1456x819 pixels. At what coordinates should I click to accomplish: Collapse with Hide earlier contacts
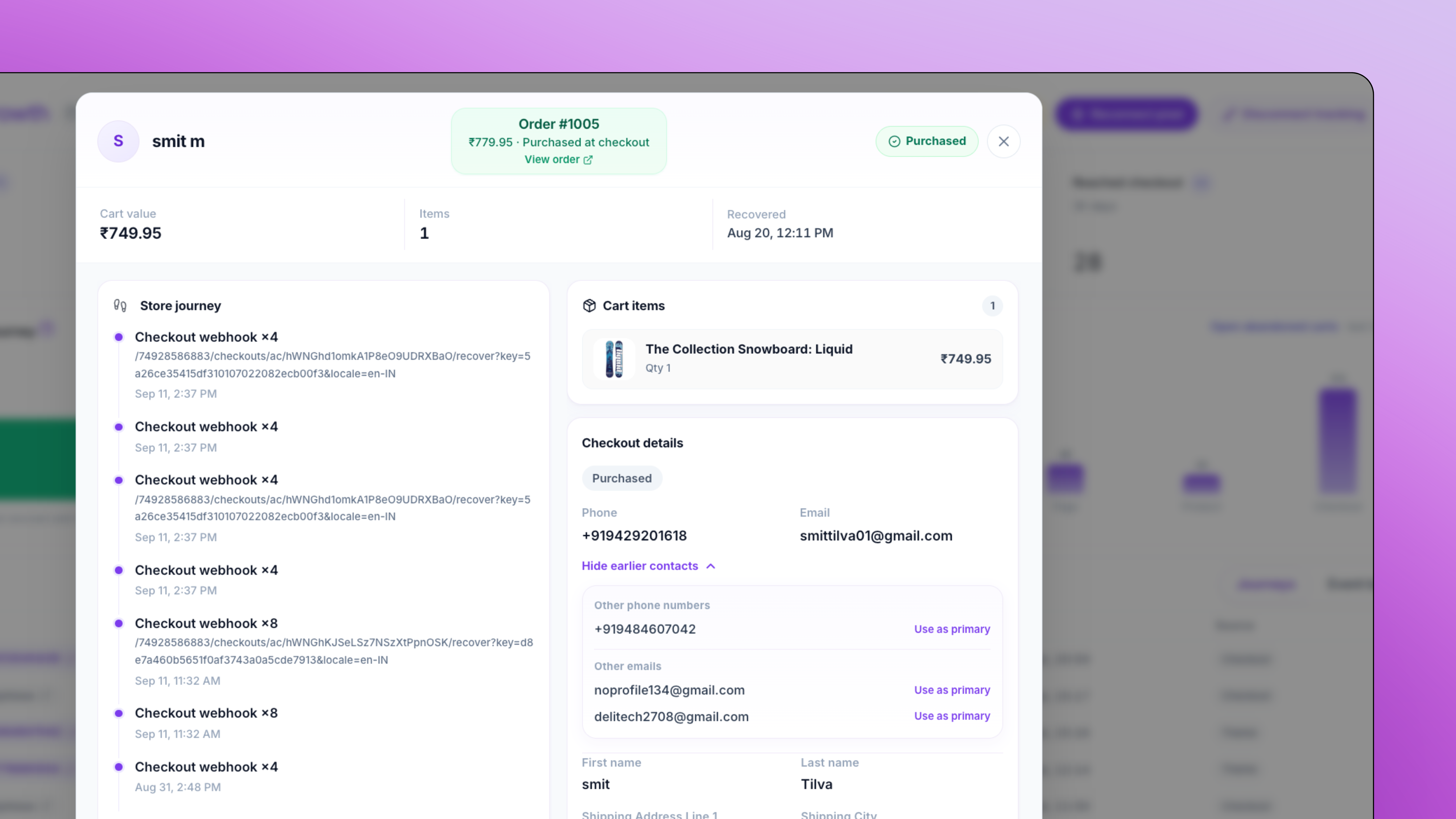[649, 566]
